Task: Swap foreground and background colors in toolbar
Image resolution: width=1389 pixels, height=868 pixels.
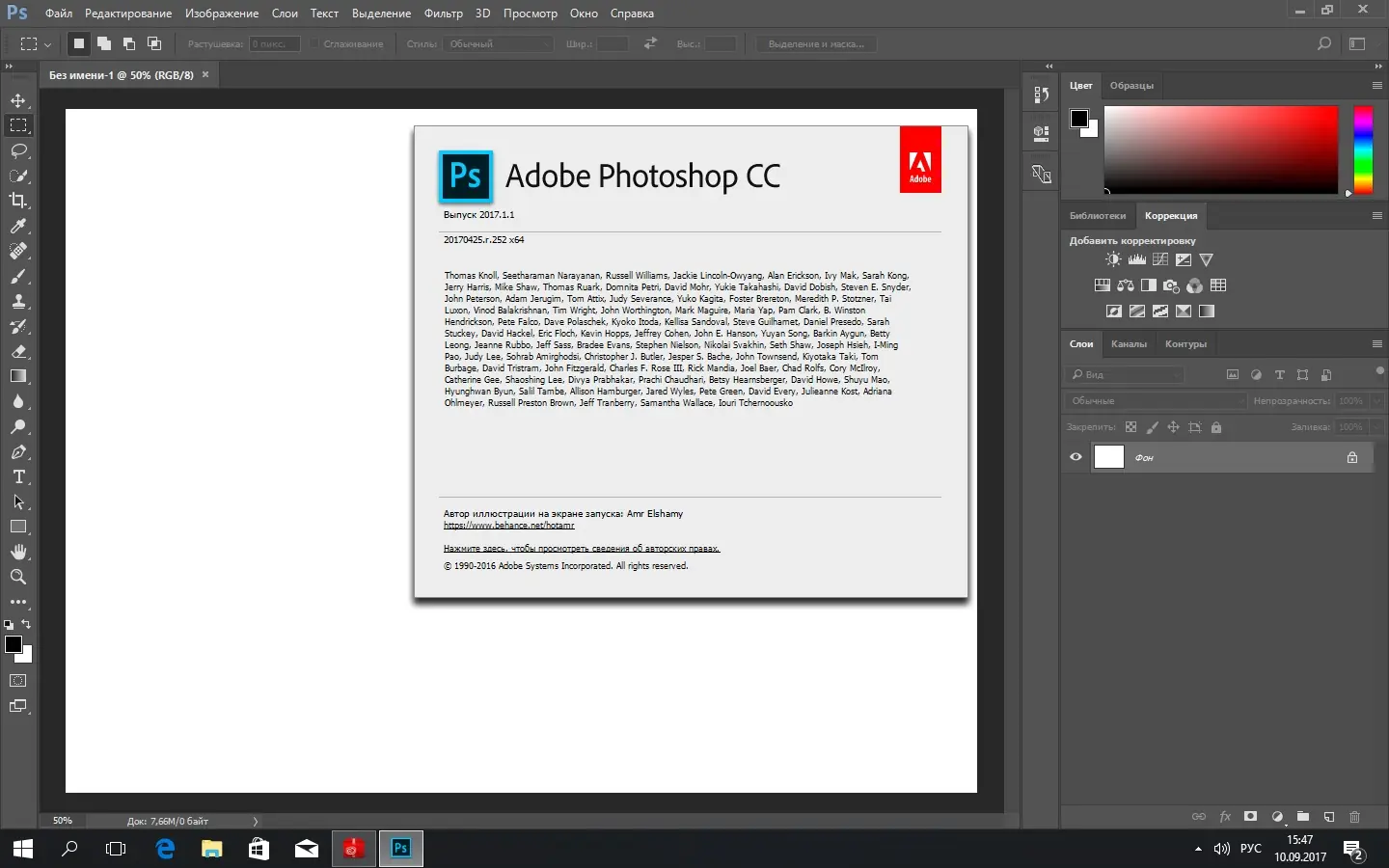Action: coord(26,624)
